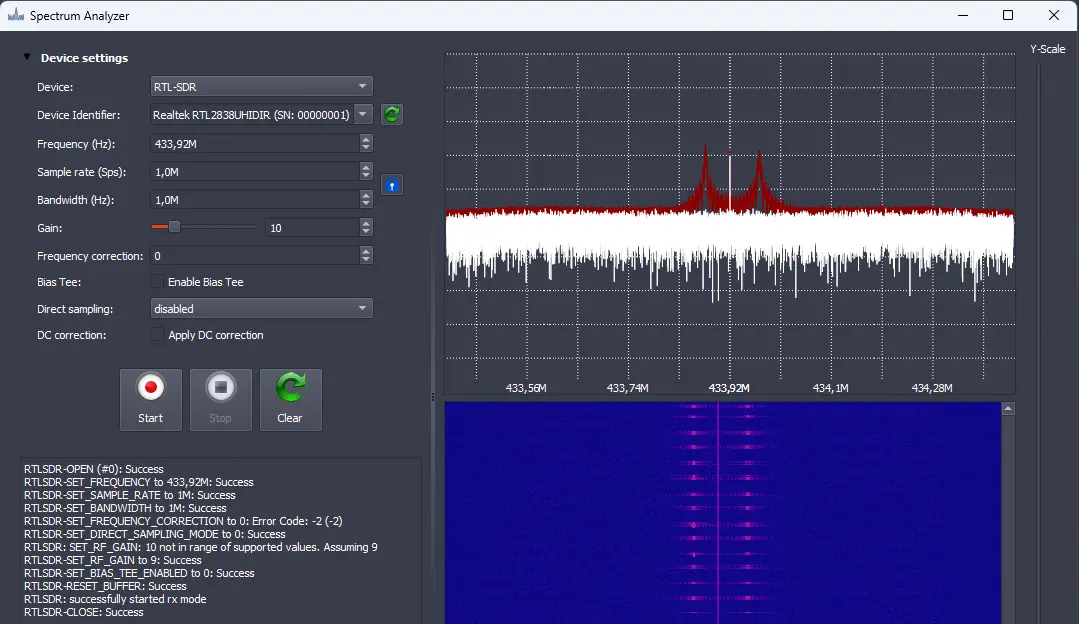
Task: Click the waterfall scroll-up arrow
Action: [x=1008, y=409]
